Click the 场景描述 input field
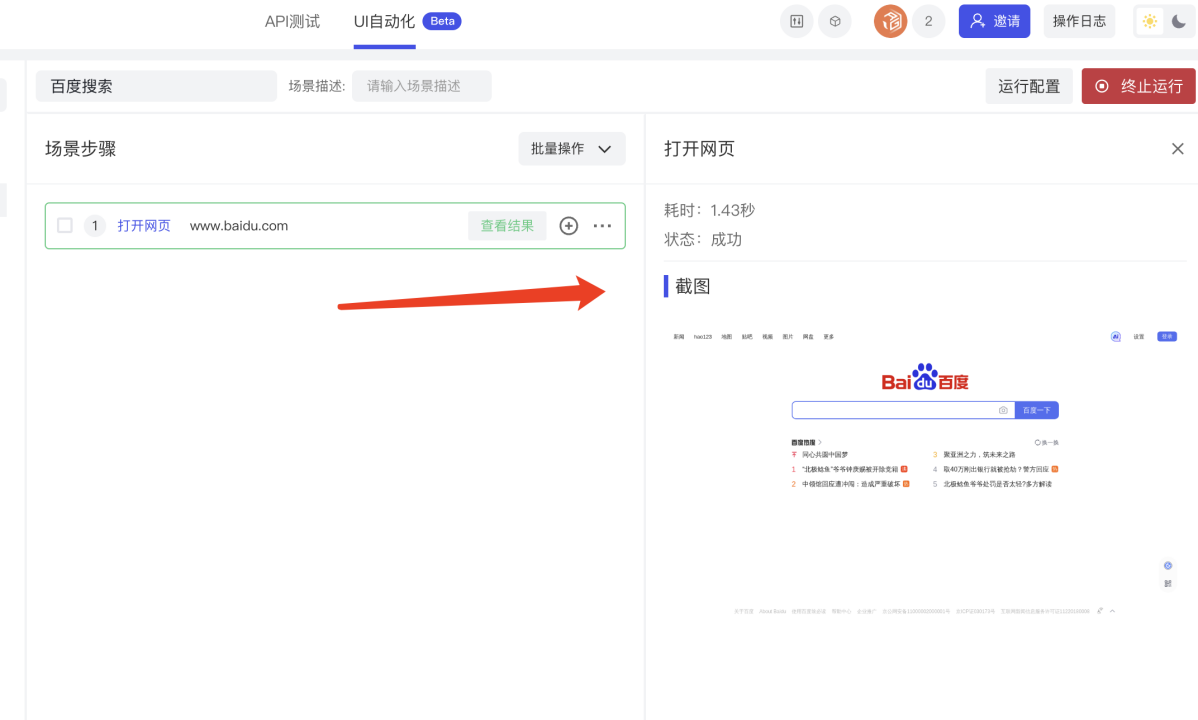This screenshot has width=1198, height=720. point(421,86)
